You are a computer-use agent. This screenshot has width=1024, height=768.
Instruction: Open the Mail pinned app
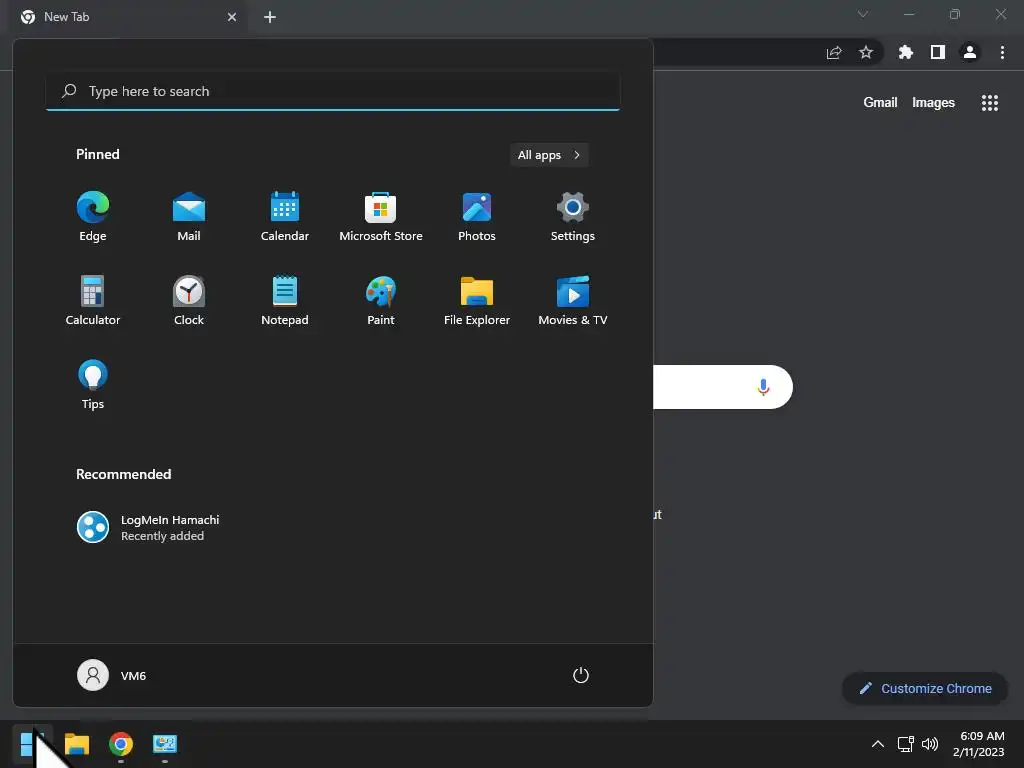coord(189,217)
